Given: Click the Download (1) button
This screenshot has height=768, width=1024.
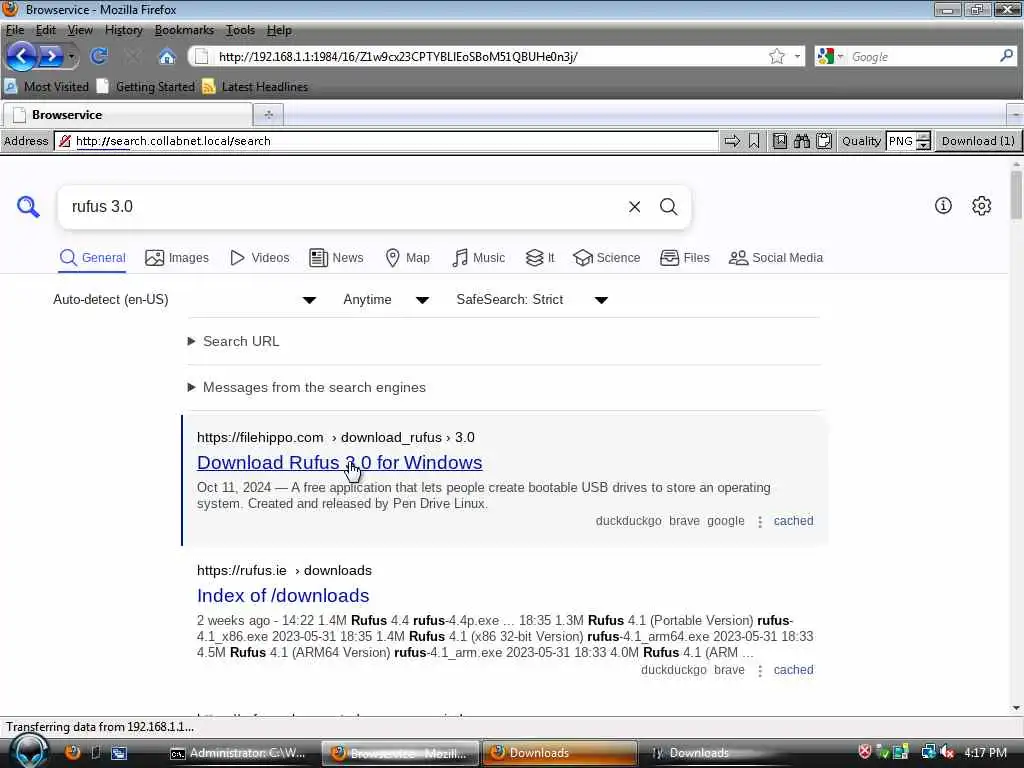Looking at the screenshot, I should 978,141.
